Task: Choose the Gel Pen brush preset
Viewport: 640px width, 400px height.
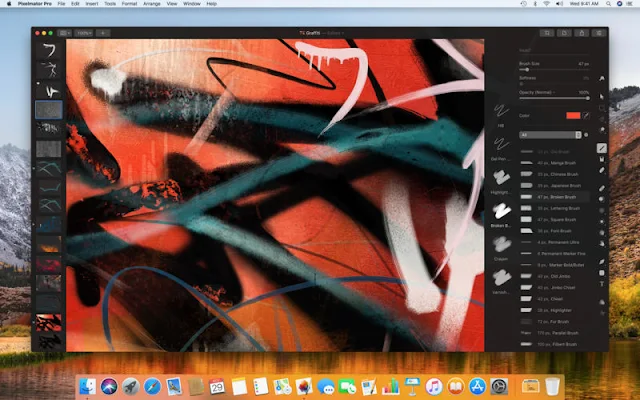Action: tap(501, 148)
